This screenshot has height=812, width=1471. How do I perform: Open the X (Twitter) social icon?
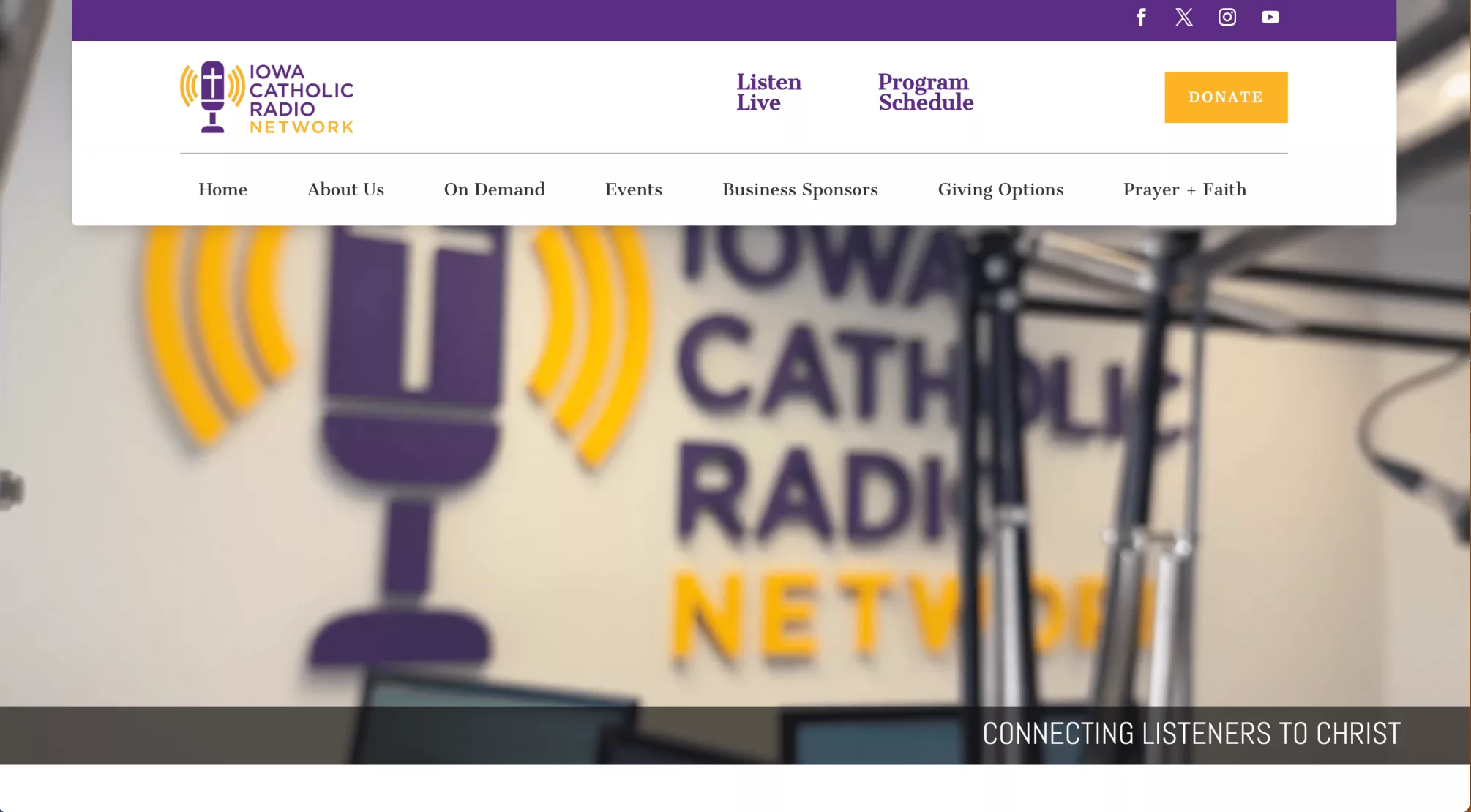point(1184,17)
